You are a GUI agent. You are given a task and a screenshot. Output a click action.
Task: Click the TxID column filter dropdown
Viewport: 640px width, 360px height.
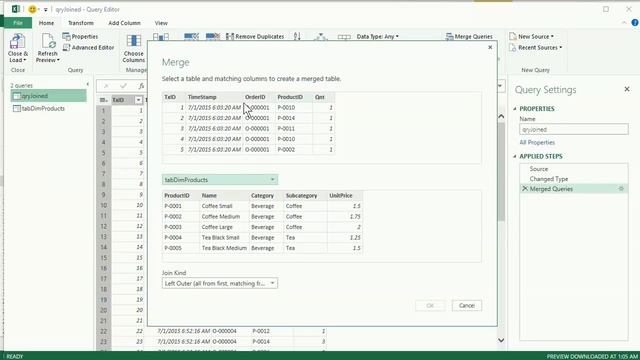click(x=138, y=100)
